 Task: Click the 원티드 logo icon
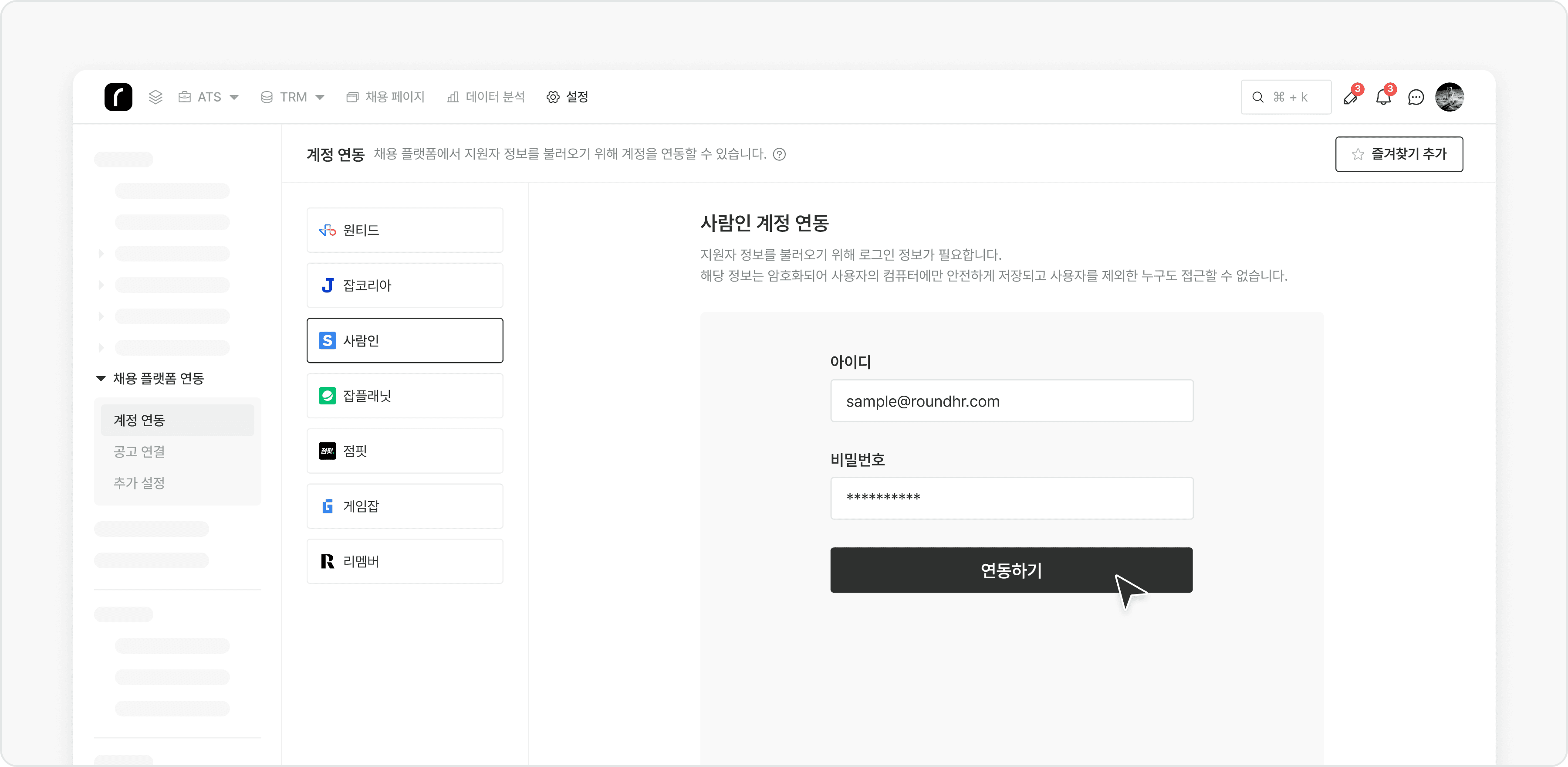tap(328, 230)
